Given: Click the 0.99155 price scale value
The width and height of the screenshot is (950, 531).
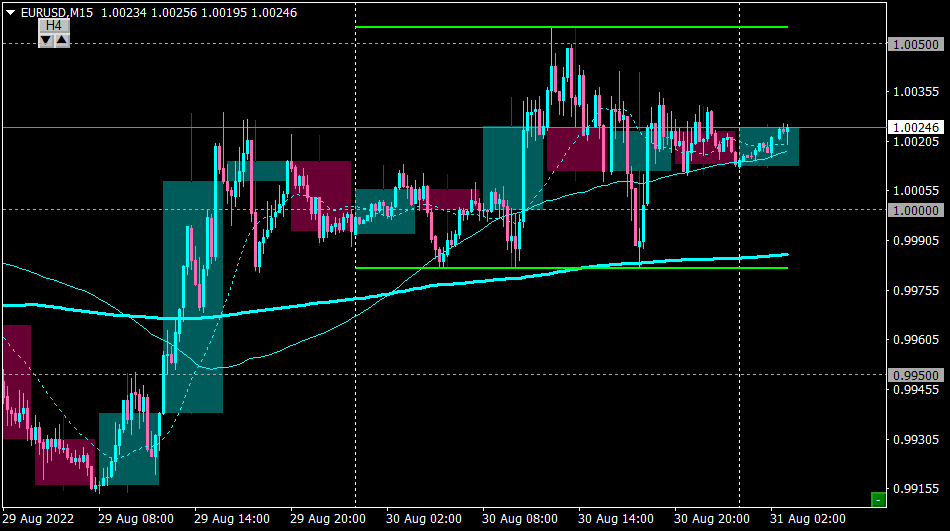Looking at the screenshot, I should (x=916, y=488).
